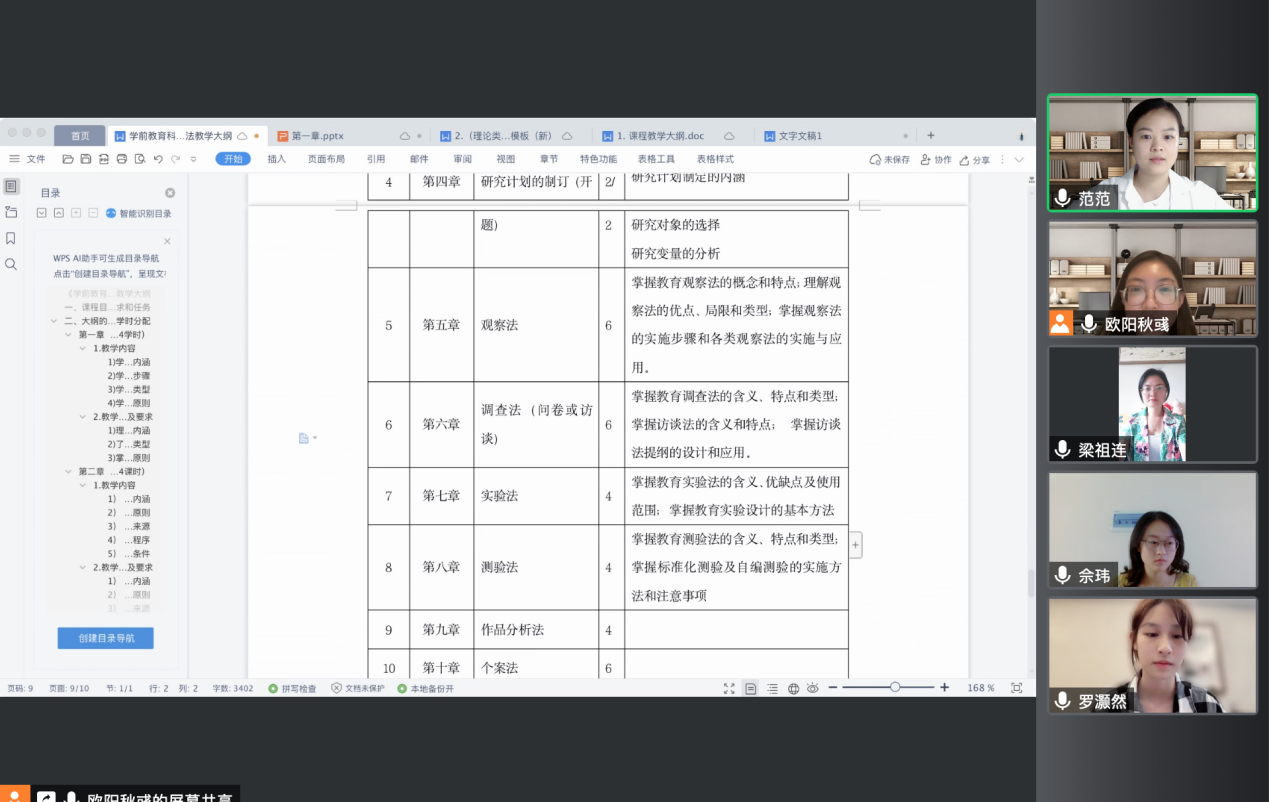Collapse the 第一章 outline tree item
The height and width of the screenshot is (802, 1269).
(68, 334)
